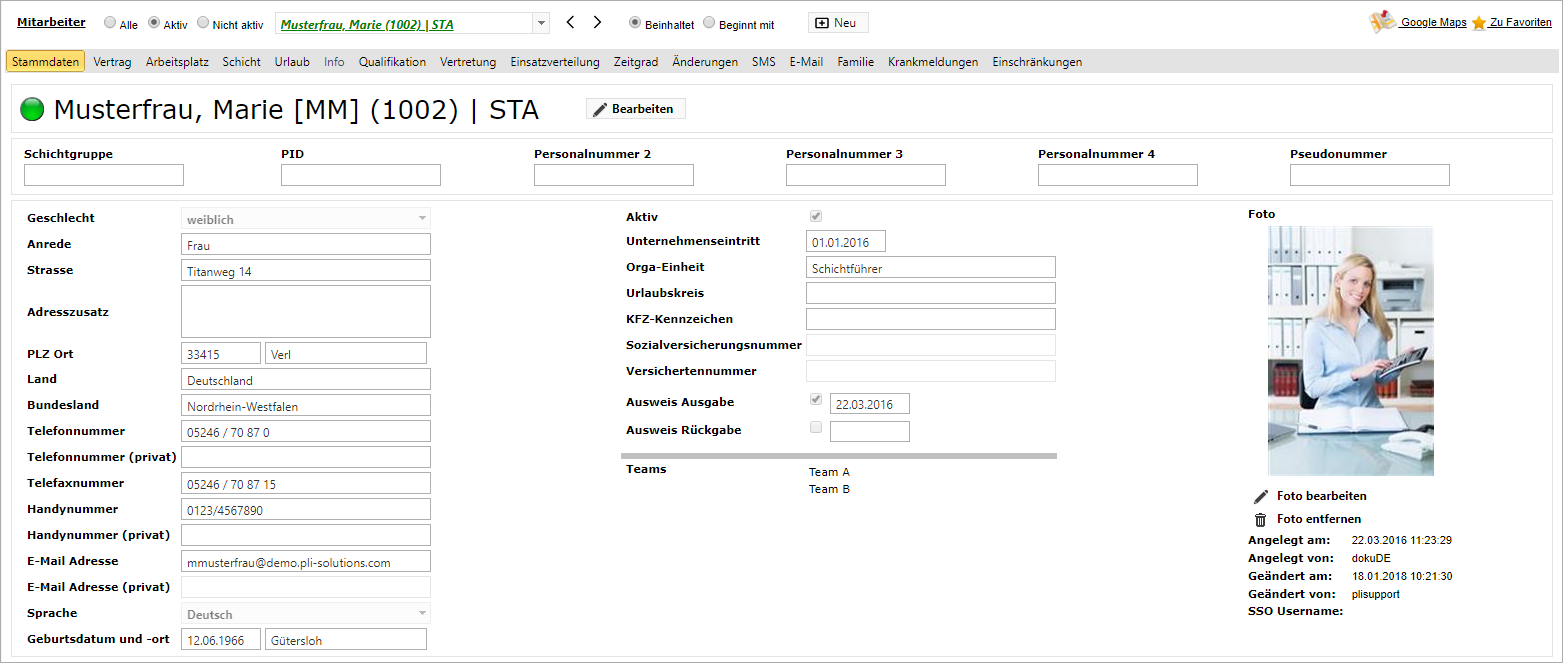Toggle the Aktiv checkbox
Viewport: 1563px width, 663px height.
pyautogui.click(x=816, y=216)
